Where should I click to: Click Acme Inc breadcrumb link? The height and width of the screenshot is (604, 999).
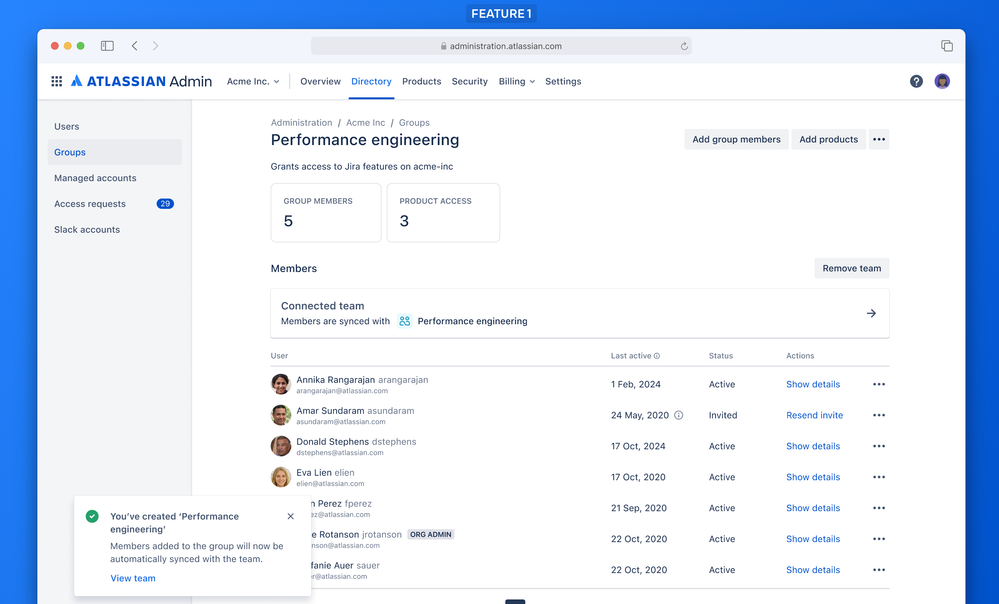click(x=366, y=122)
